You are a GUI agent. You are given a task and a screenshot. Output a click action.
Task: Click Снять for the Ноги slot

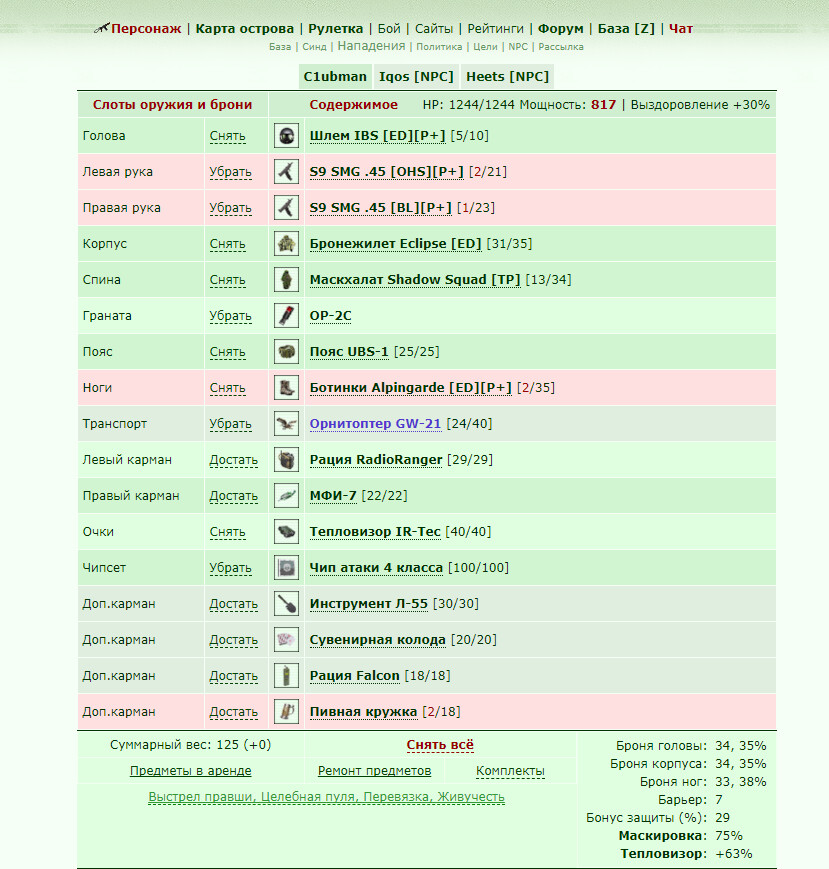(227, 389)
